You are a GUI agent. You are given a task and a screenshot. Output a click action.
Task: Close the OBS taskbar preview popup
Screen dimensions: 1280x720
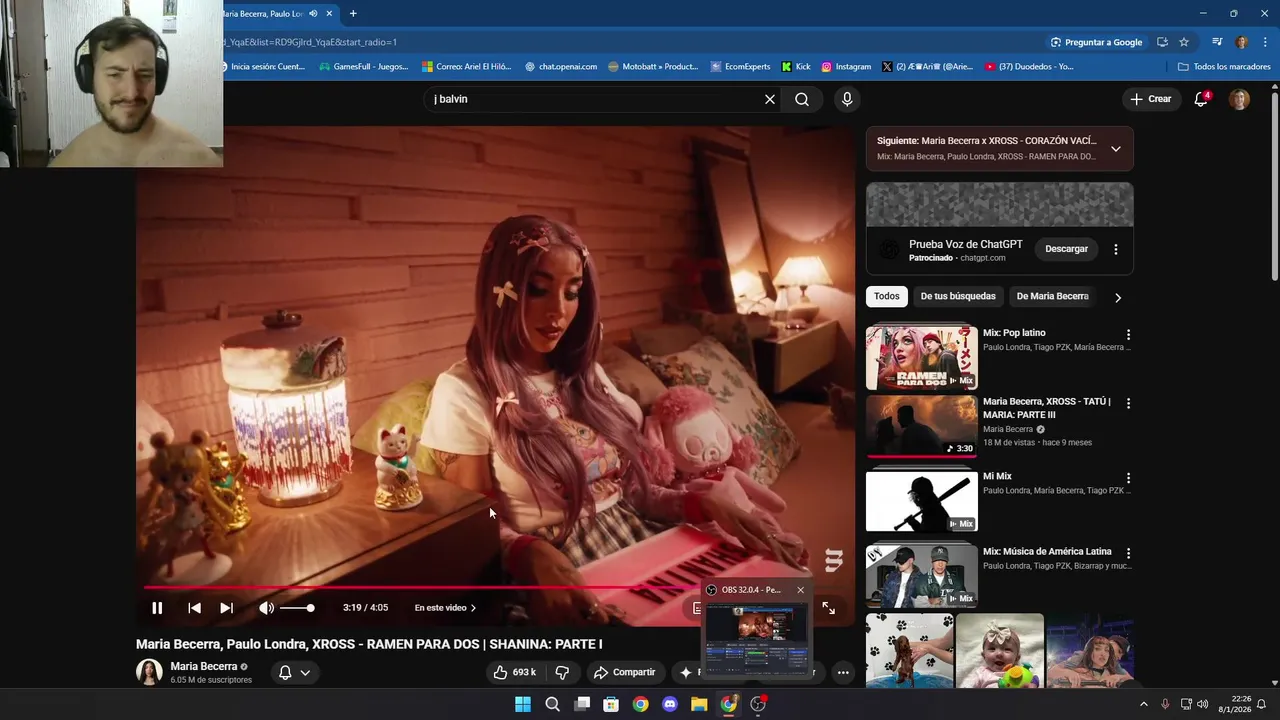coord(800,590)
